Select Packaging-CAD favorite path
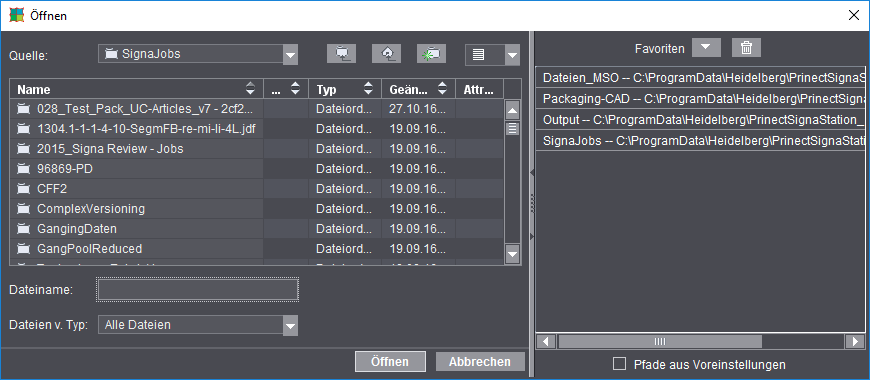 (700, 99)
